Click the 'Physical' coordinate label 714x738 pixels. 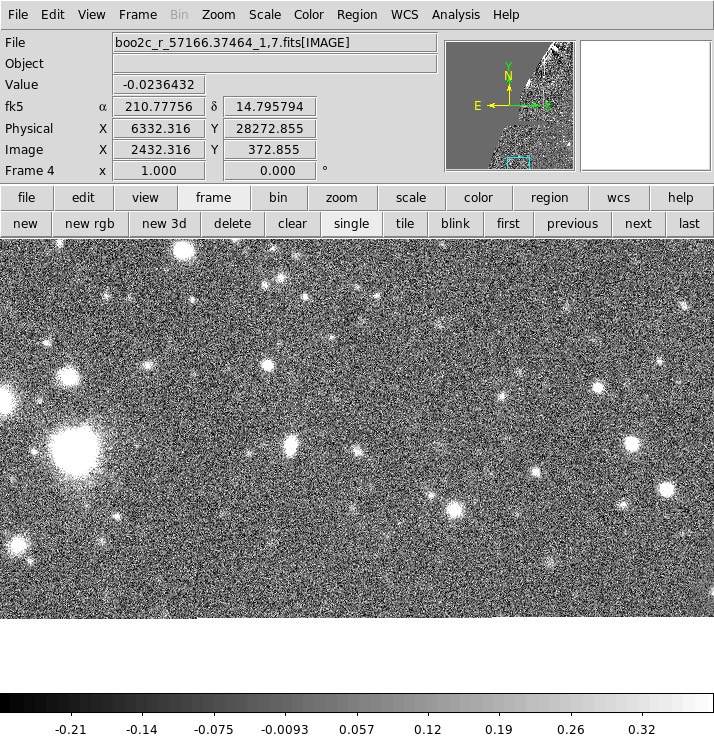click(29, 128)
